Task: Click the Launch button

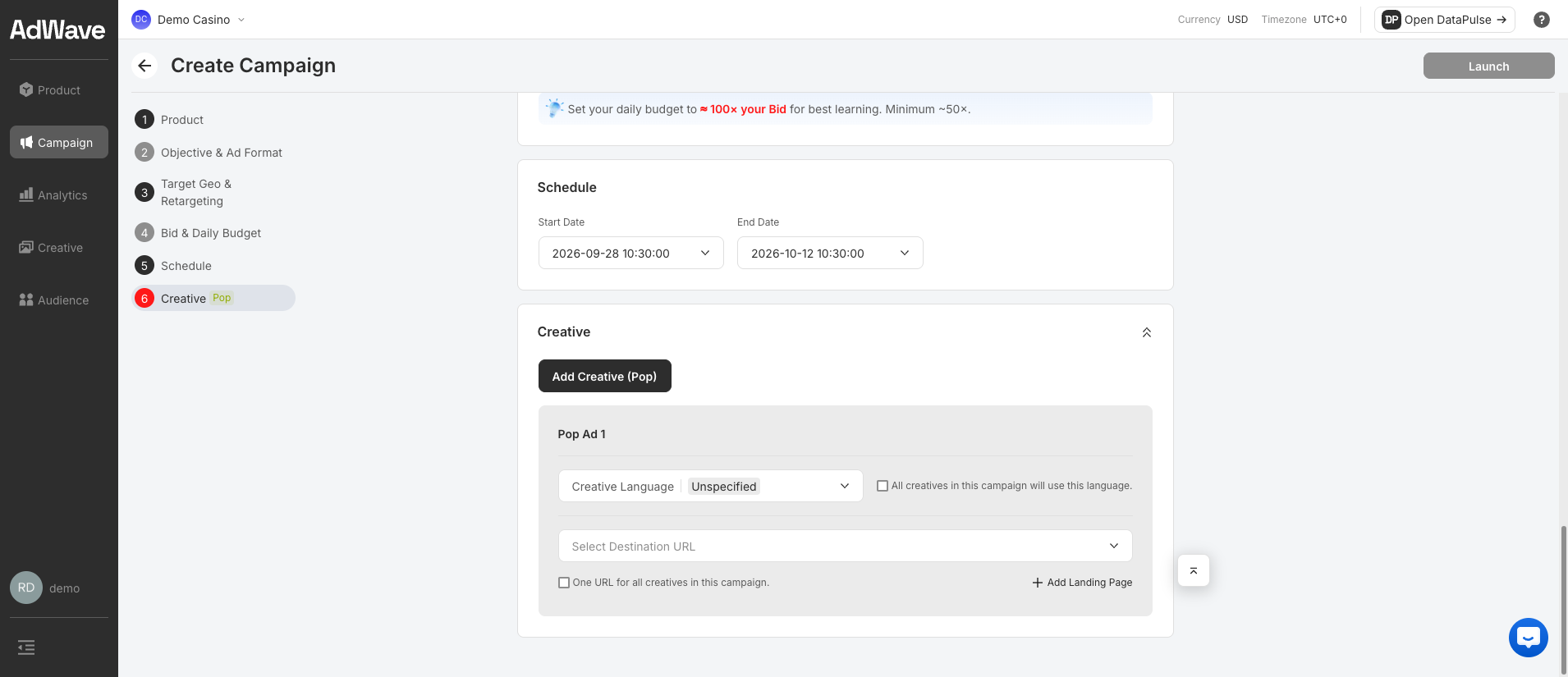Action: (x=1488, y=66)
